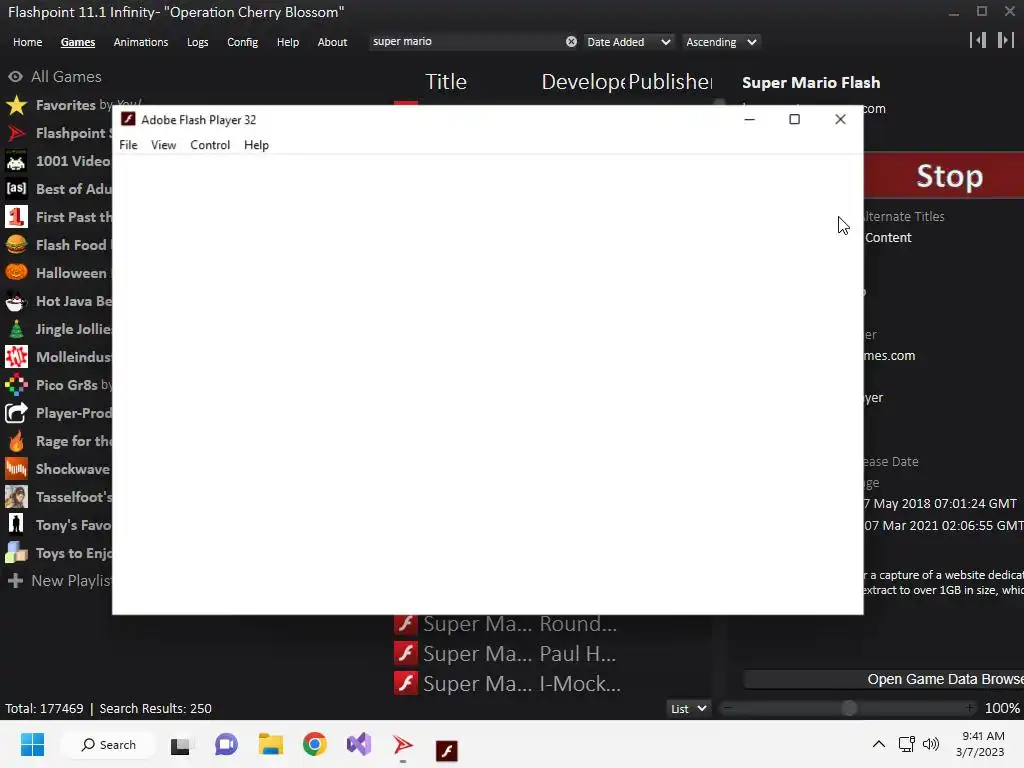Select the Best of Adult Swim [as] icon
The image size is (1024, 768).
point(16,189)
